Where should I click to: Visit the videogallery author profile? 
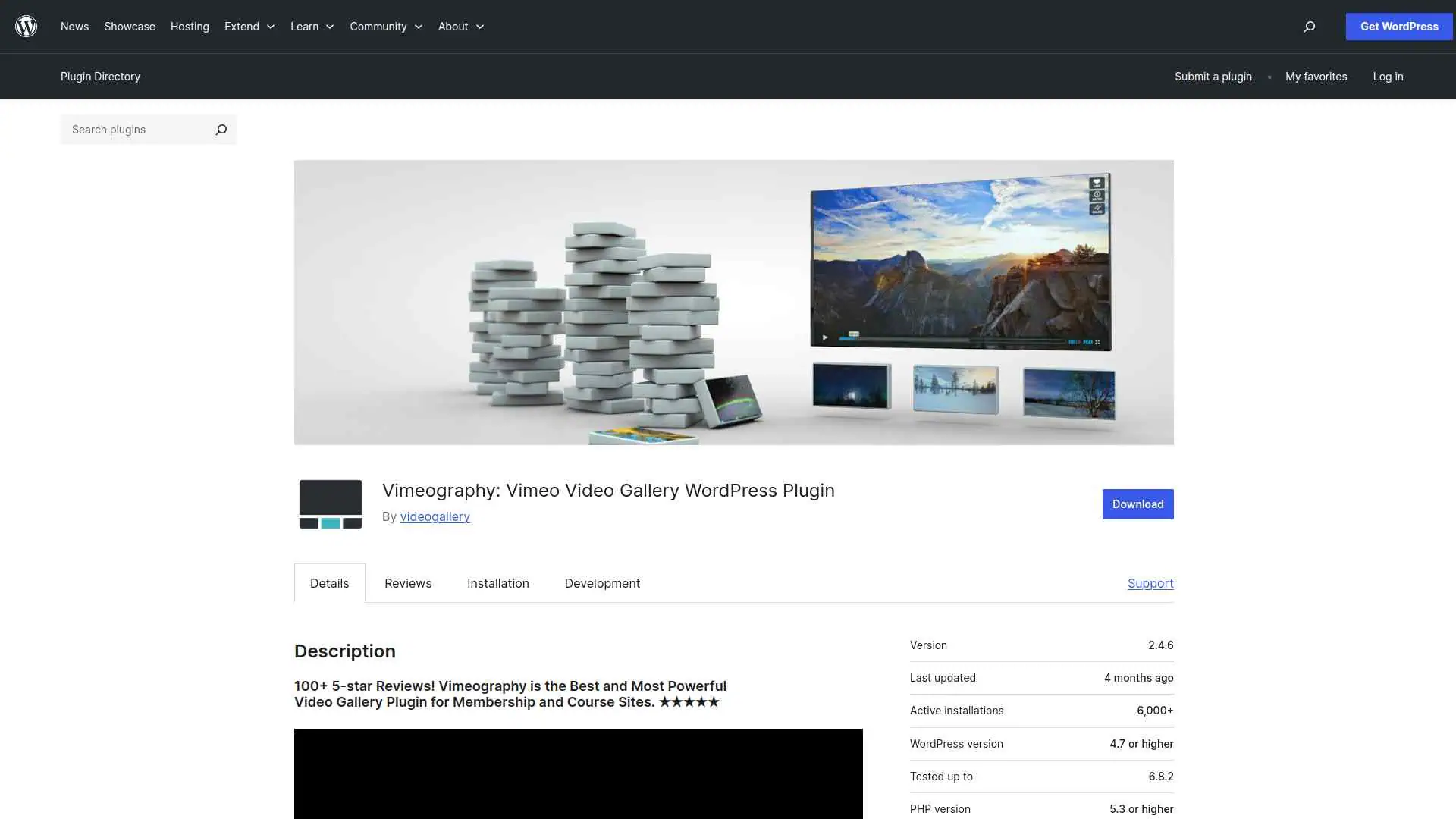pos(435,516)
